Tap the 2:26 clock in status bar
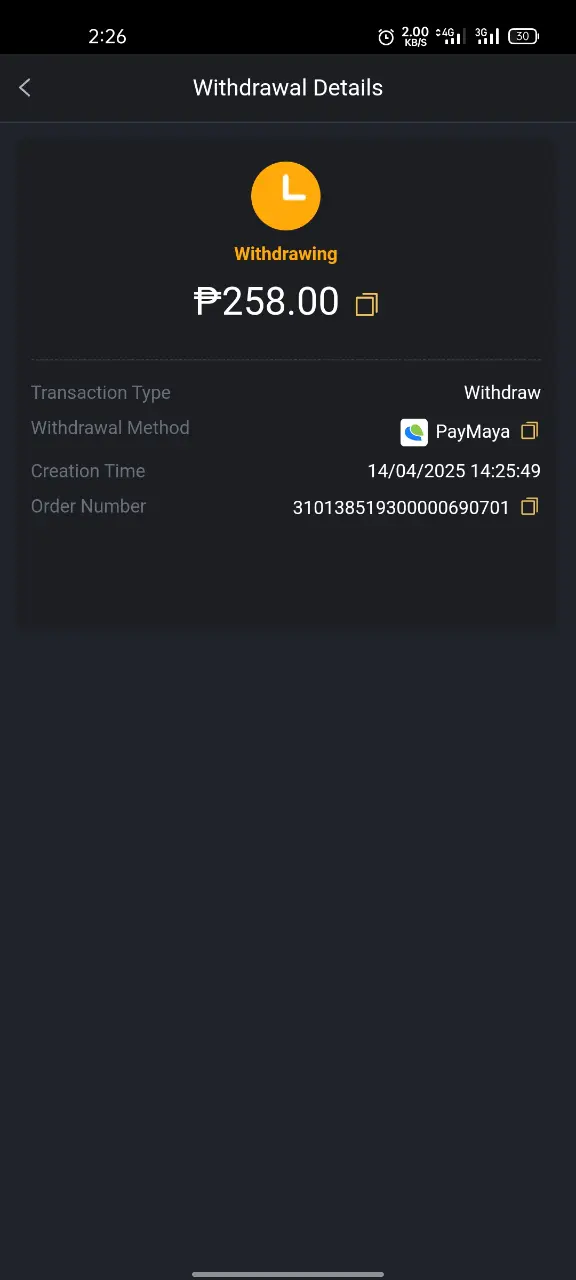 click(x=107, y=36)
